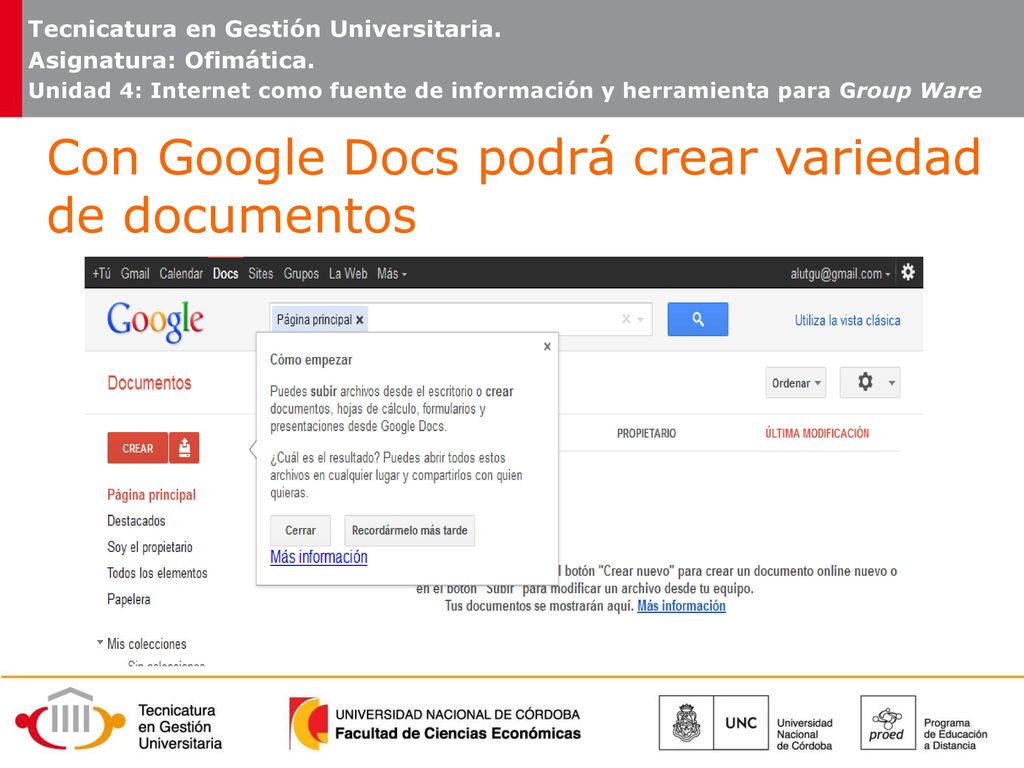Screen dimensions: 1024x768
Task: Click the Cómo empezar popup title
Action: coord(311,360)
